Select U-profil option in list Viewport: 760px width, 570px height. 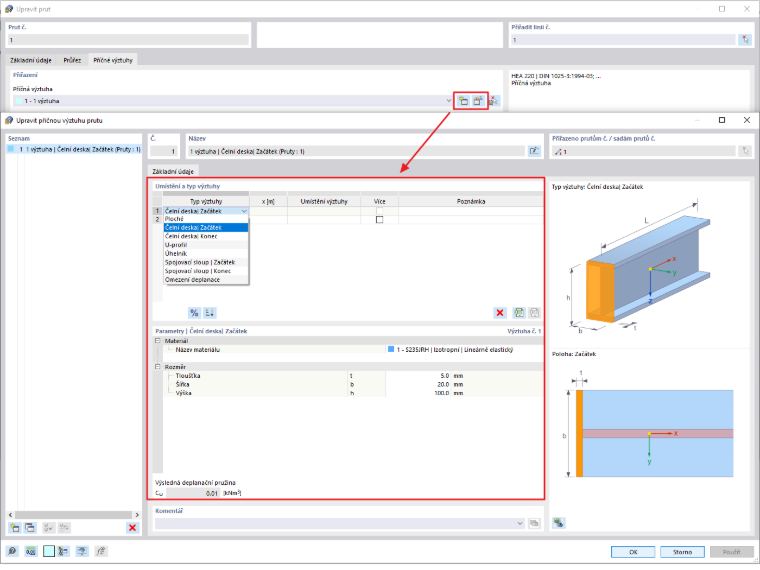206,245
